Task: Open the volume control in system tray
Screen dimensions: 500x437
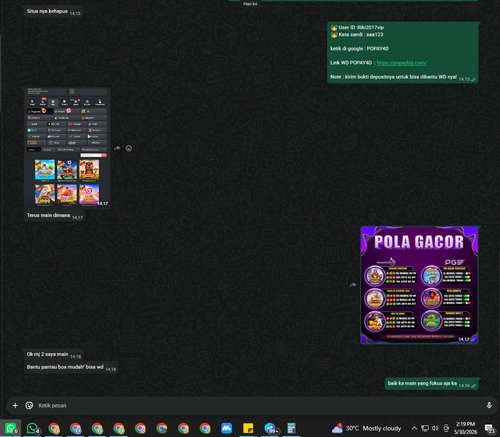Action: tap(435, 428)
